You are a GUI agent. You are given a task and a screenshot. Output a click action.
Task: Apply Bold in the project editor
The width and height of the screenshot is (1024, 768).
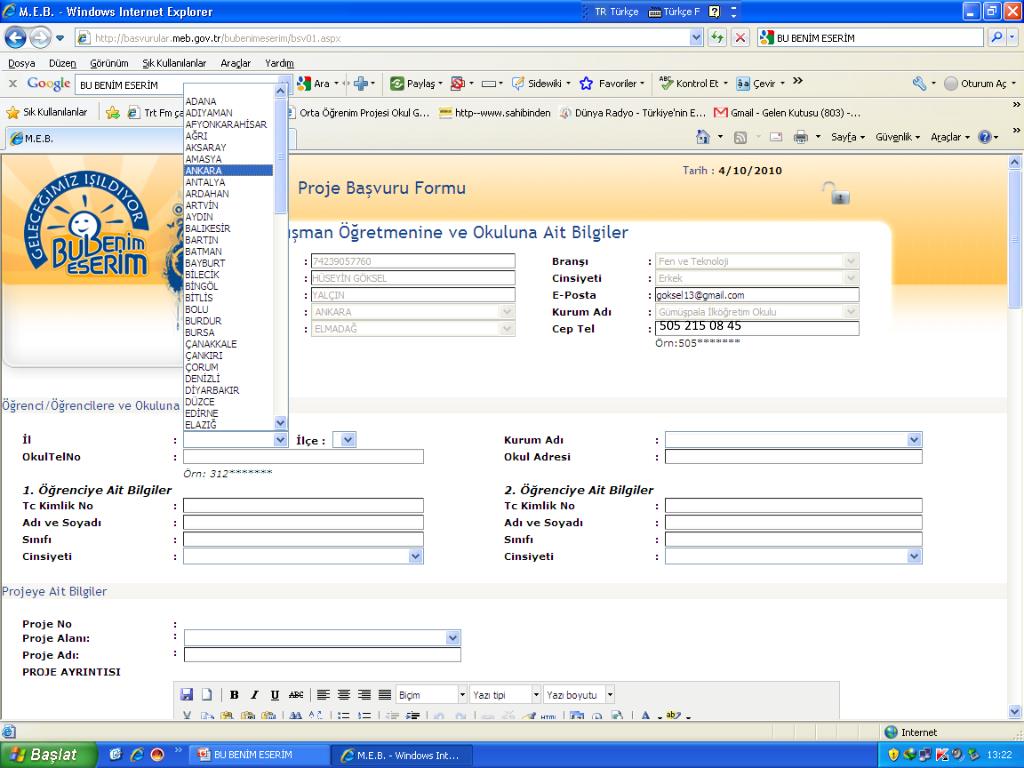(x=234, y=695)
